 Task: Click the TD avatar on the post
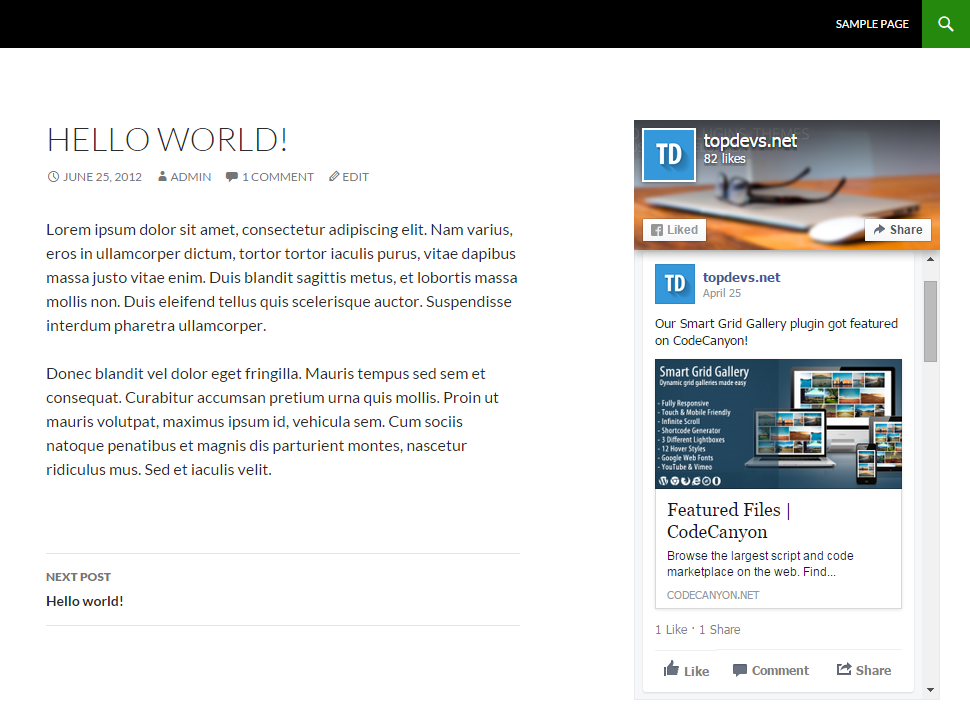[674, 284]
